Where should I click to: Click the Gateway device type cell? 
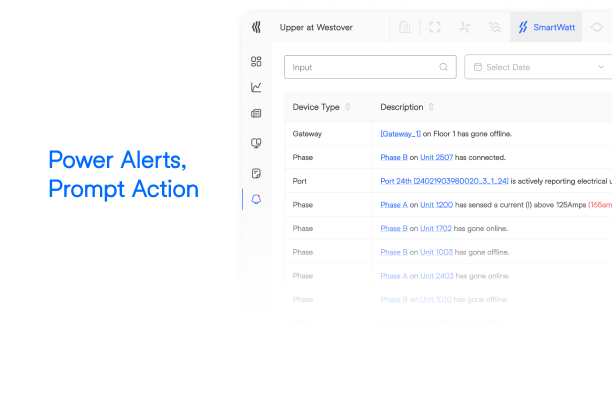(x=328, y=134)
